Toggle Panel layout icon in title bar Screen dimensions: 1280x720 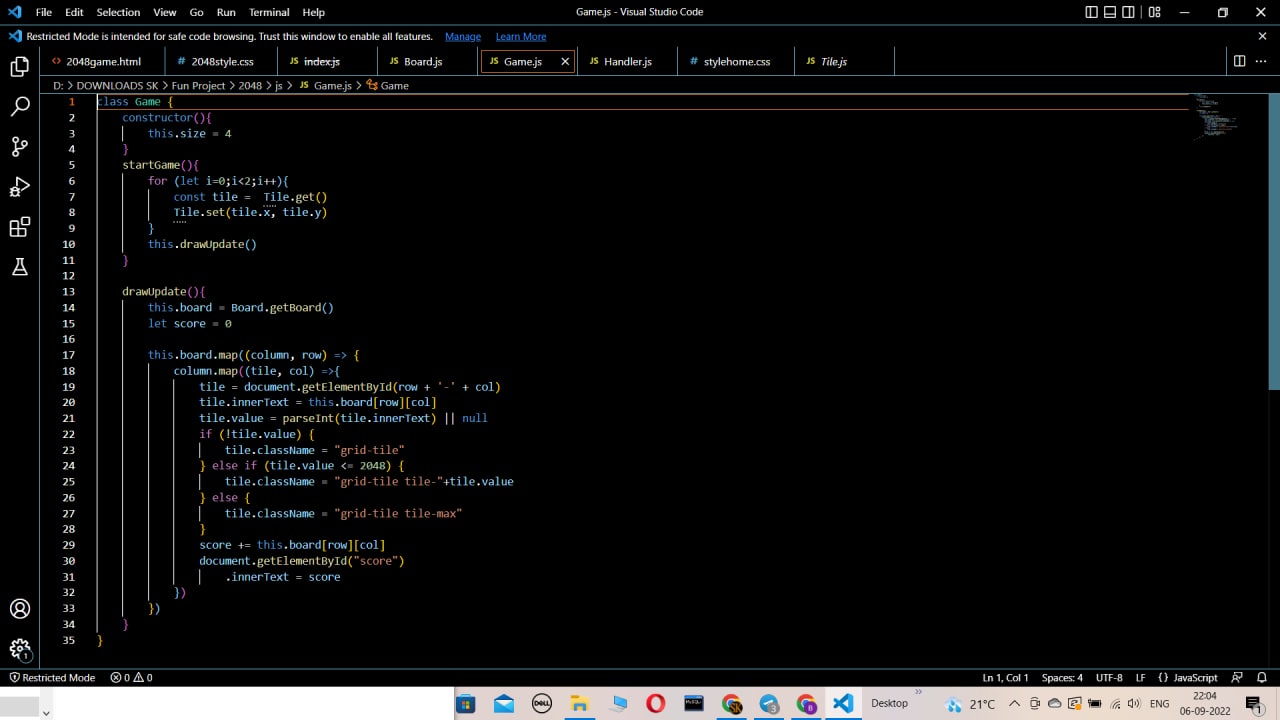[1110, 12]
